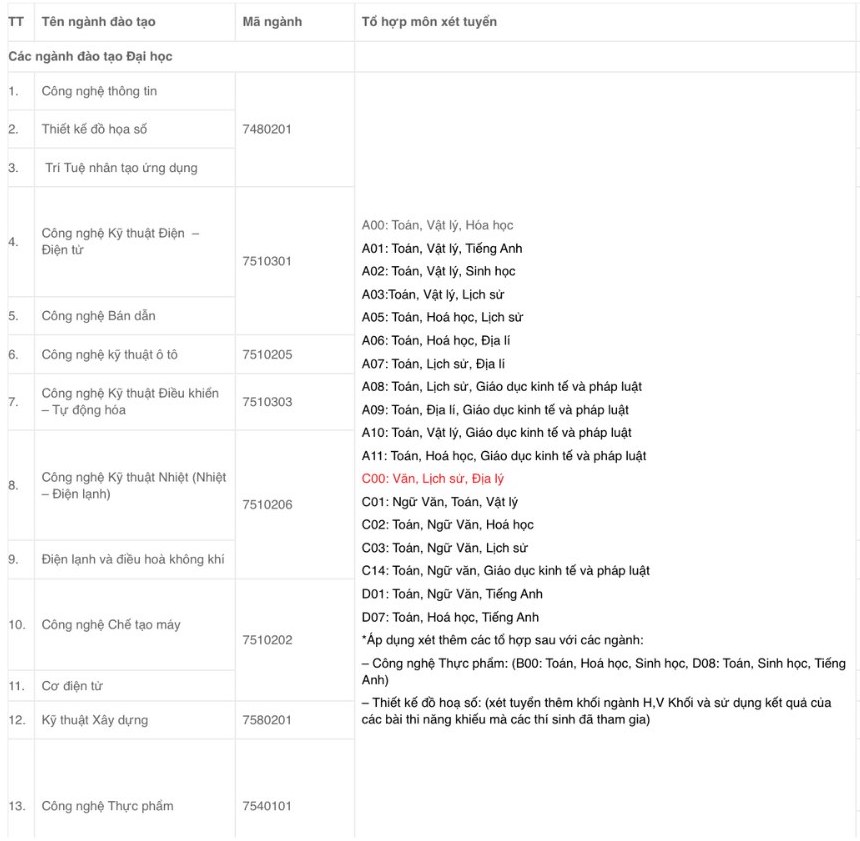860x841 pixels.
Task: Click the 'Tổ hợp môn xét tuyển' header
Action: (x=429, y=21)
